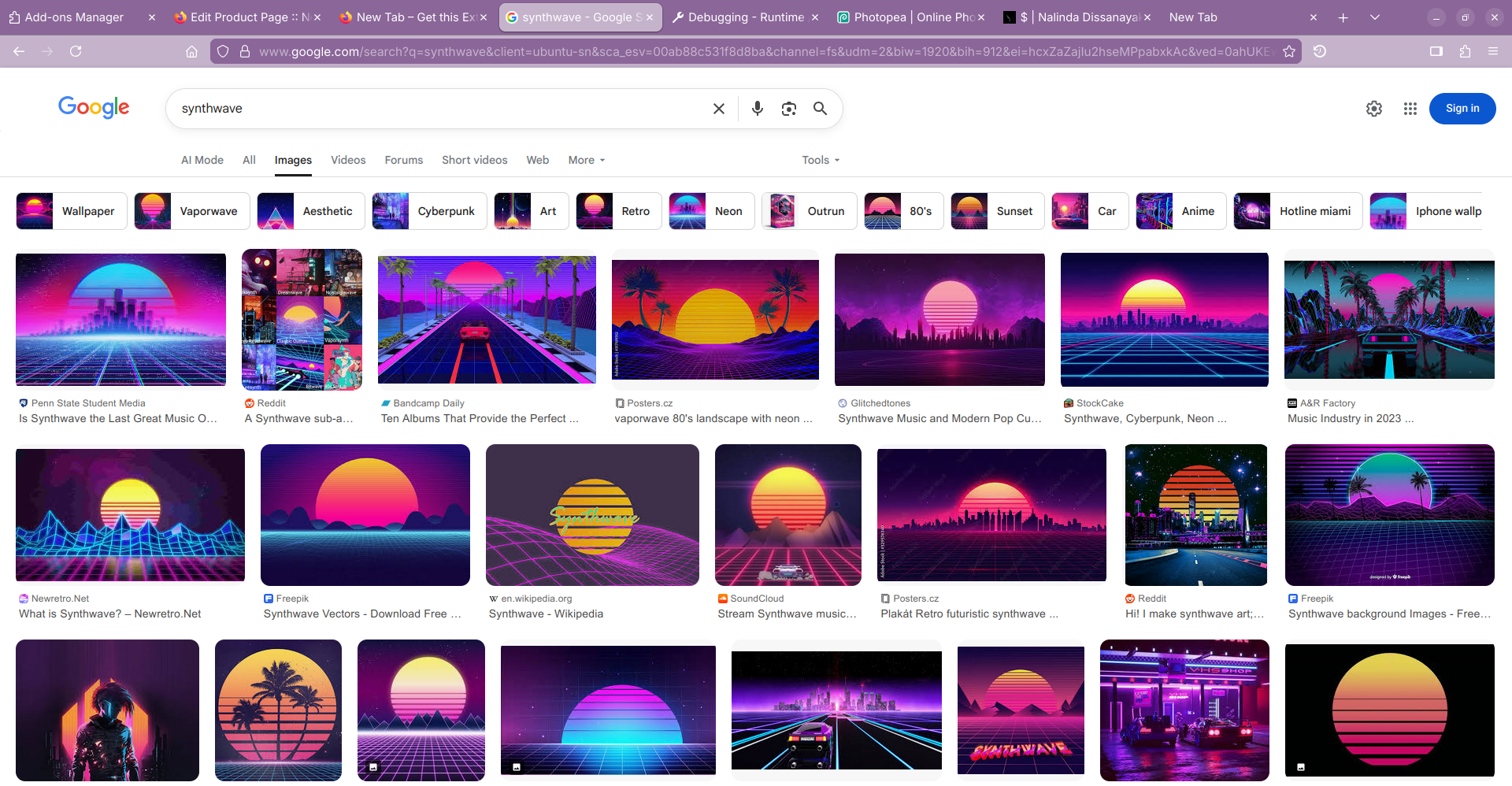Viewport: 1512px width, 786px height.
Task: Filter images by Retro chip
Action: [619, 211]
